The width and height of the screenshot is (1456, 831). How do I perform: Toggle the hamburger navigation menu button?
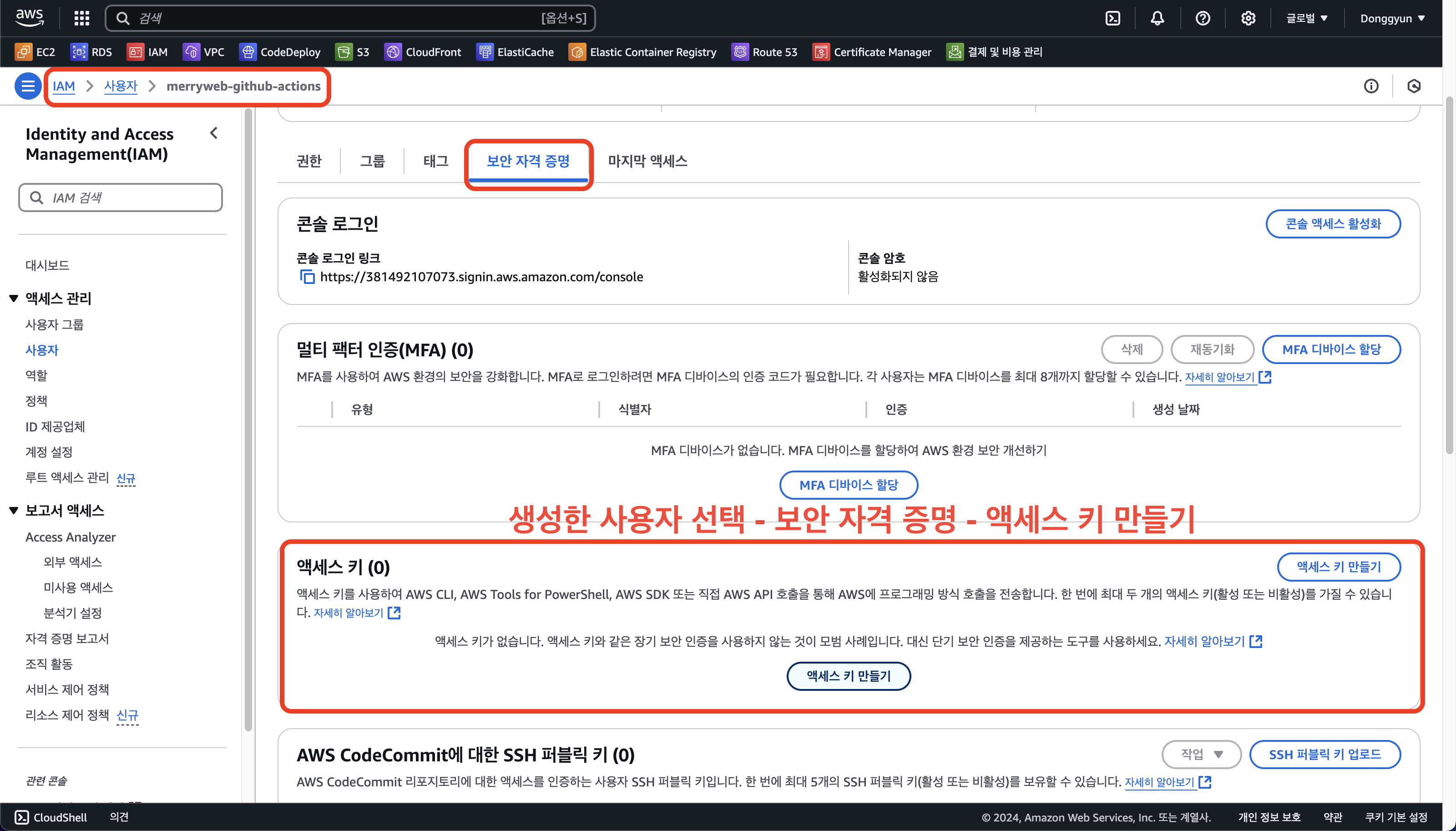coord(27,86)
